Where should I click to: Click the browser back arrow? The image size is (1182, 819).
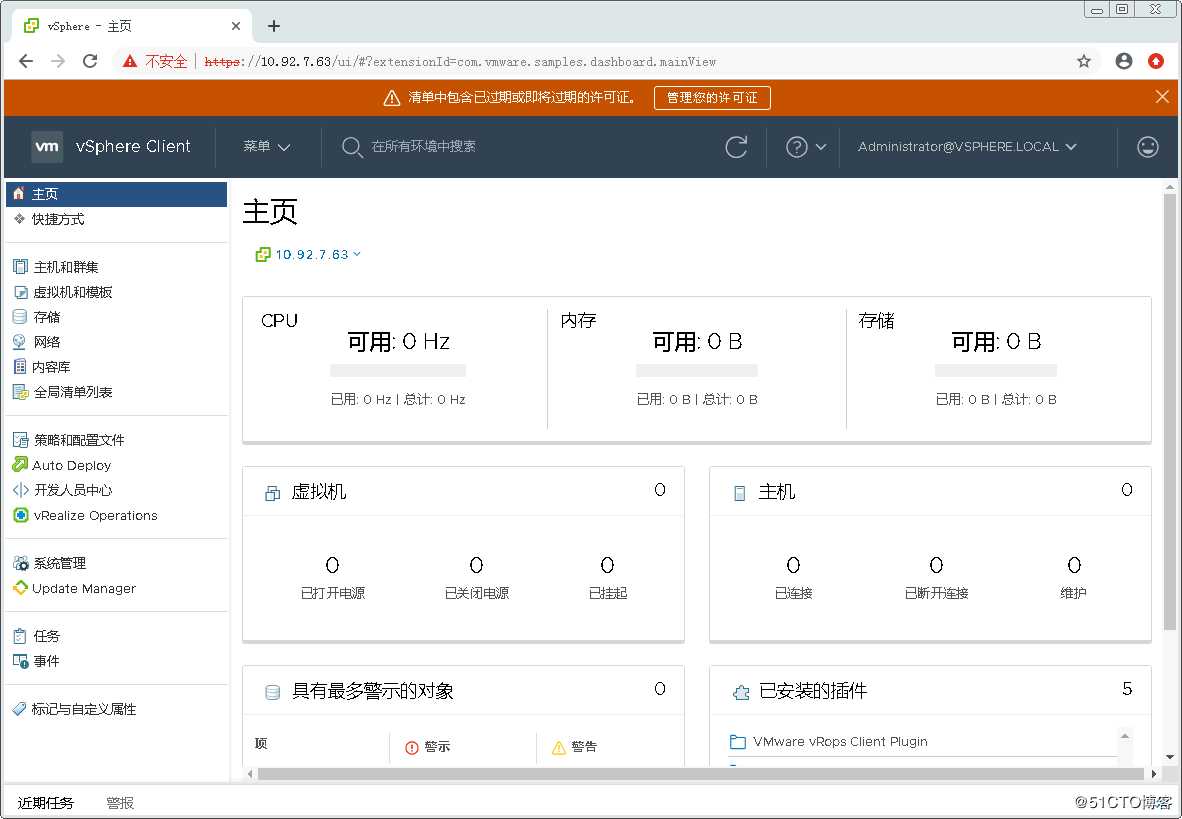point(26,61)
